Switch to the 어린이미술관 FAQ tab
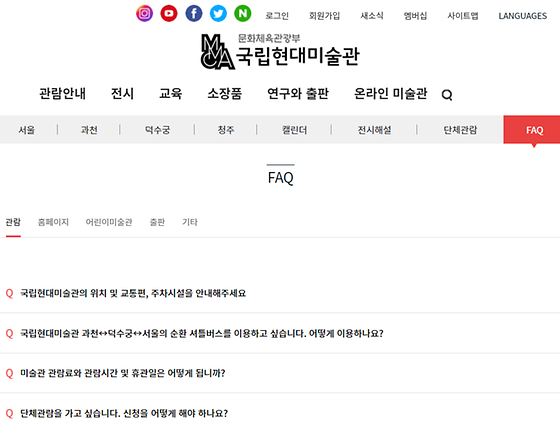 pos(109,222)
